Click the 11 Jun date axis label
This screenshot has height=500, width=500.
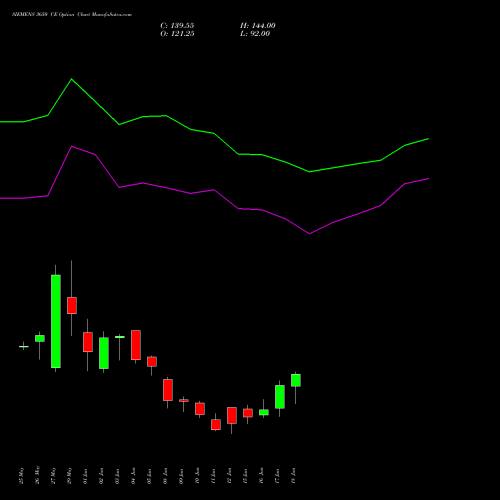(x=214, y=476)
